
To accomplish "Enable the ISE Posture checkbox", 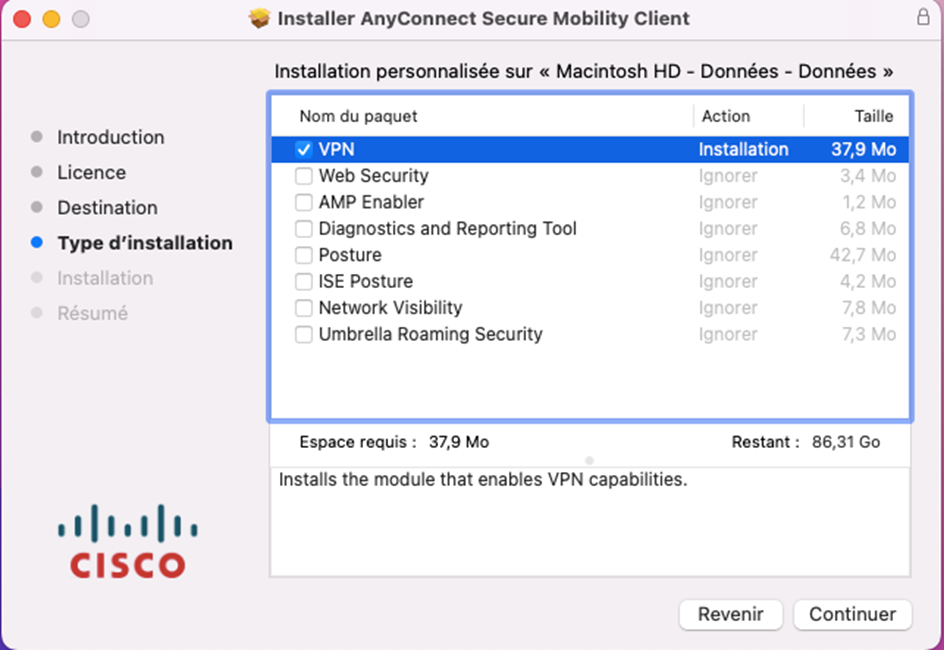I will click(x=303, y=282).
